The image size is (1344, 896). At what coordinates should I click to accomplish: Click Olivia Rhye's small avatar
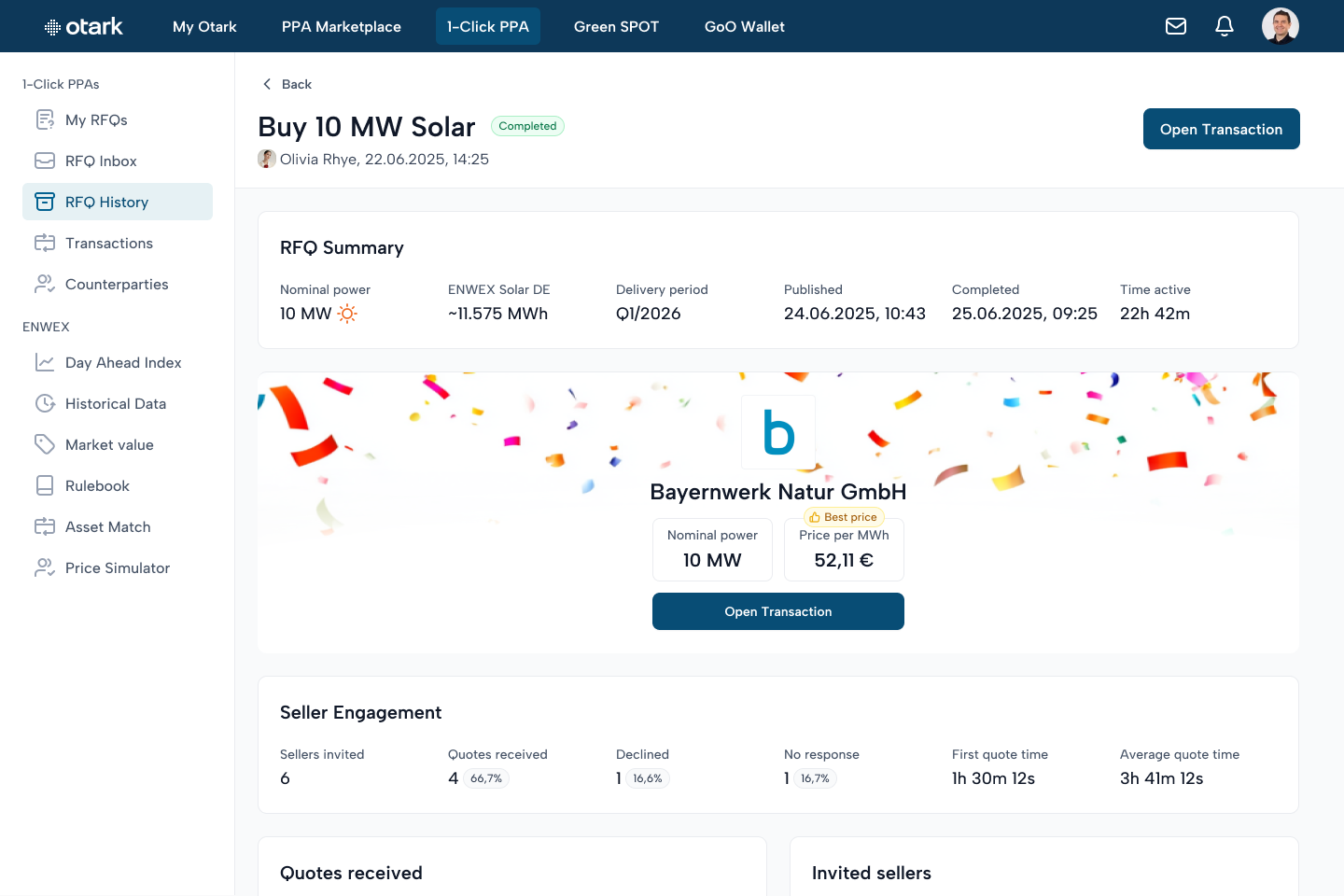(x=267, y=159)
